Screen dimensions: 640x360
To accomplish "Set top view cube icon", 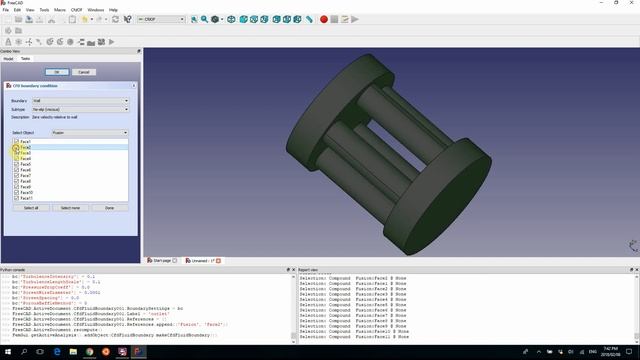I will [x=254, y=19].
